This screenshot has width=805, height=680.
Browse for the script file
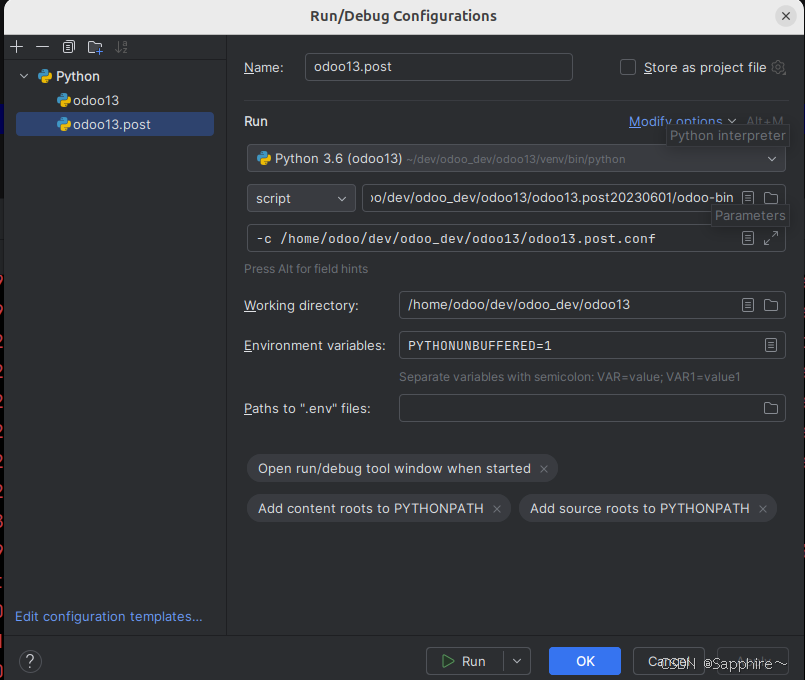pos(771,198)
